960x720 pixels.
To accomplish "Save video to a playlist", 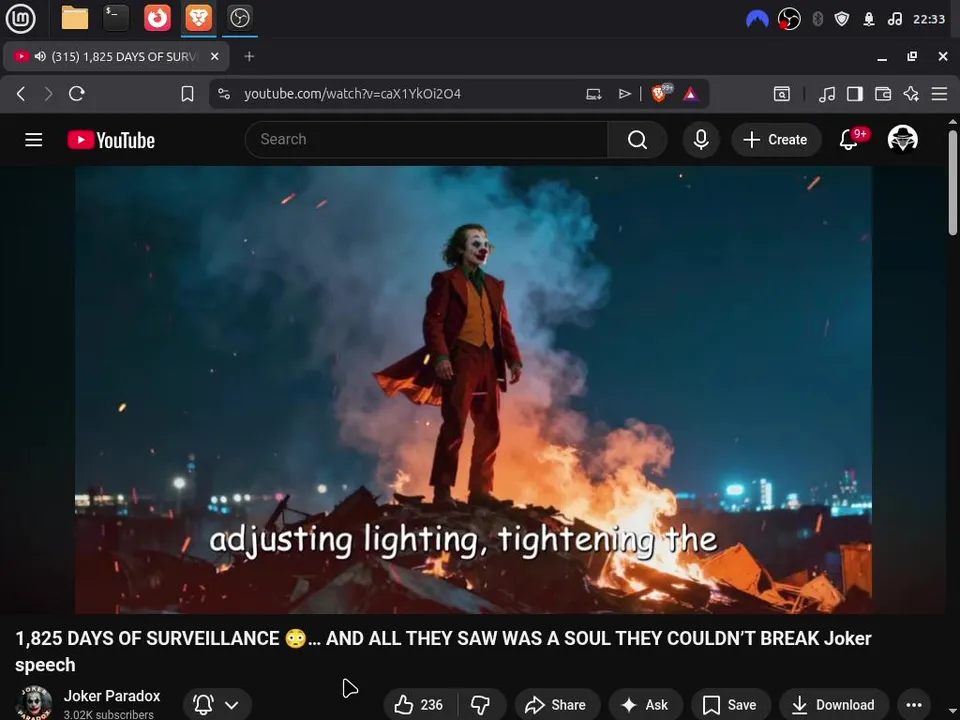I will pyautogui.click(x=729, y=705).
